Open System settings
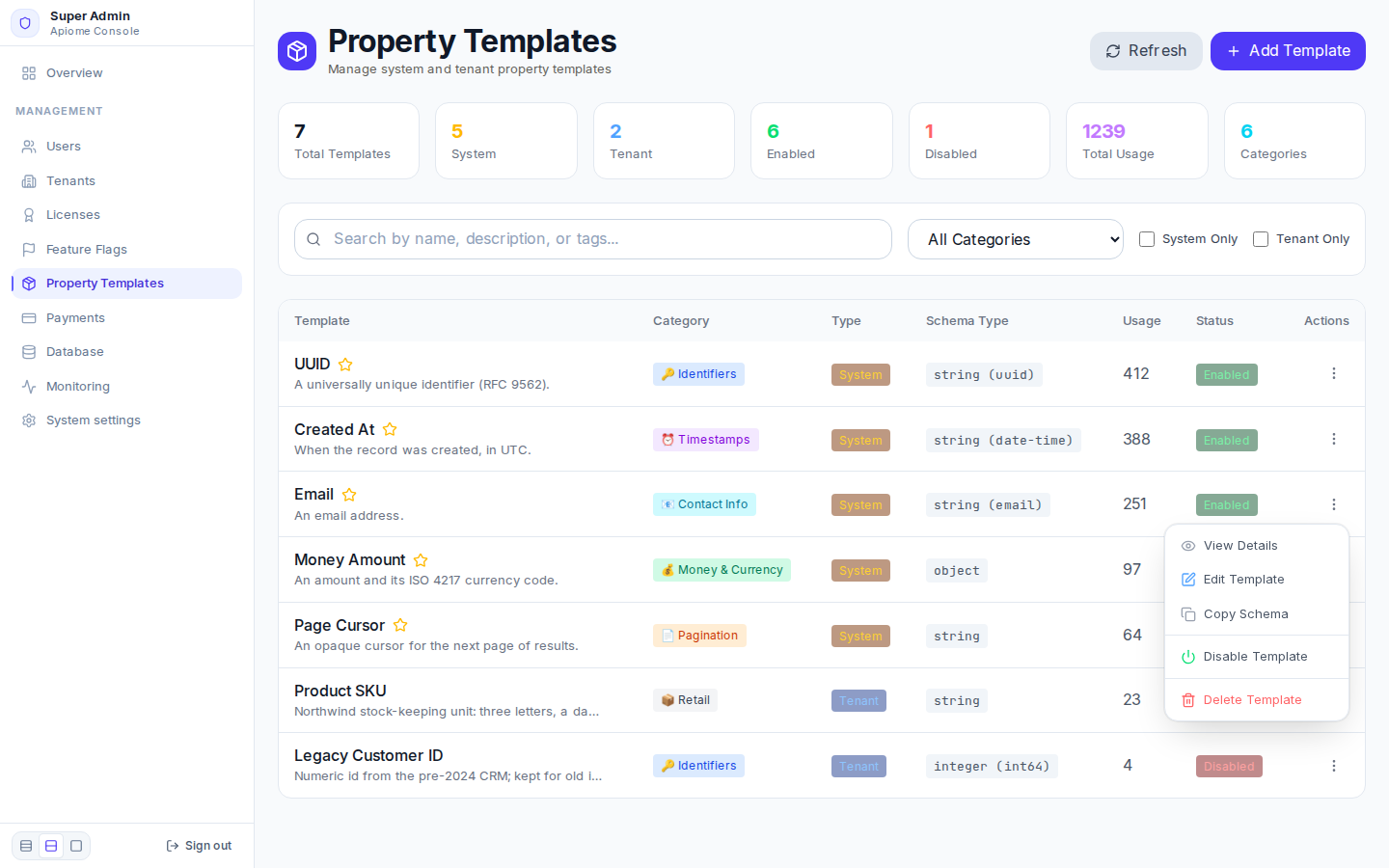 coord(126,420)
